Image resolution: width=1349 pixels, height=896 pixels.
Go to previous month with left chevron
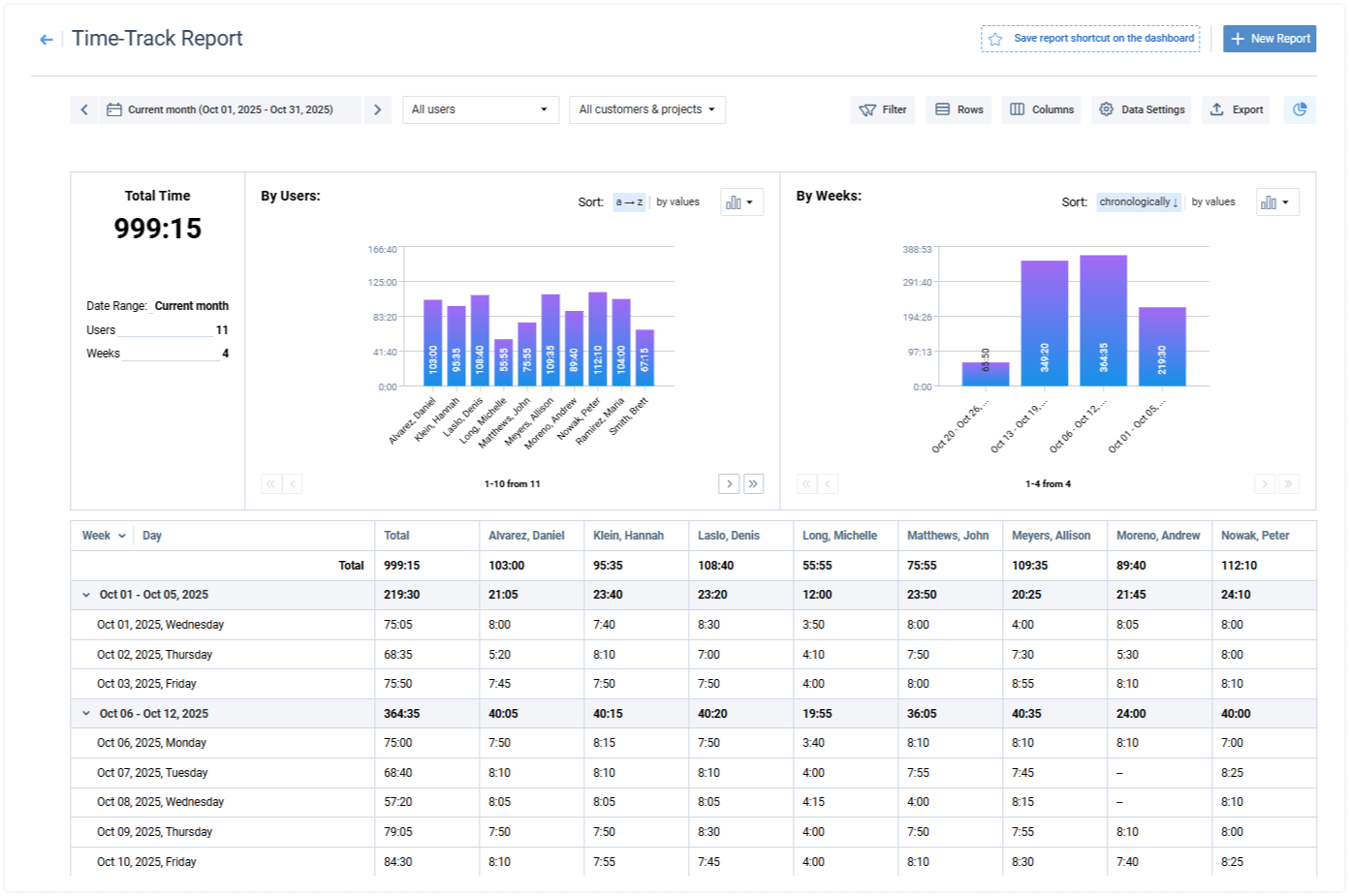pyautogui.click(x=84, y=109)
